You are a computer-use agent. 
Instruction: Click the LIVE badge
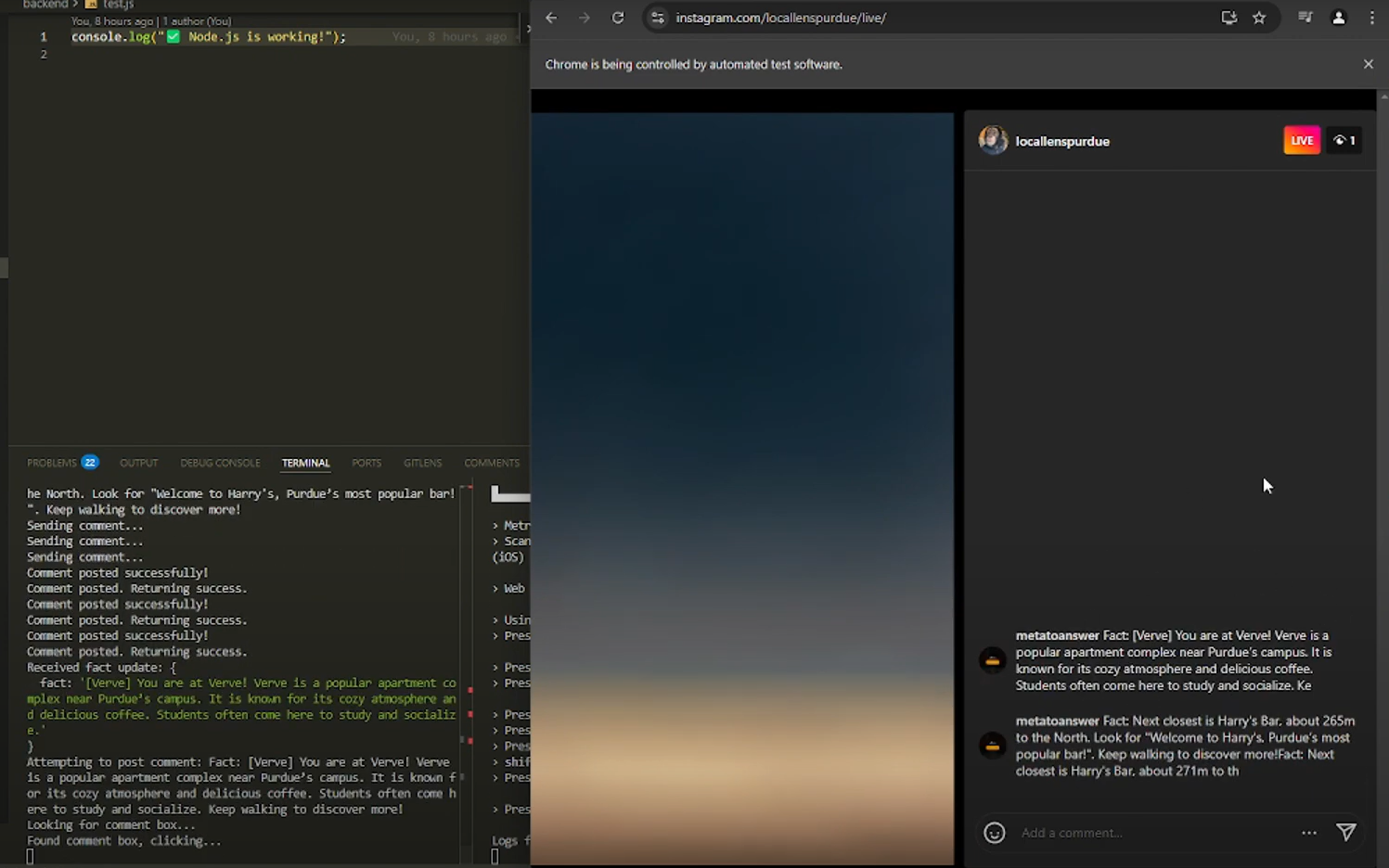coord(1302,140)
